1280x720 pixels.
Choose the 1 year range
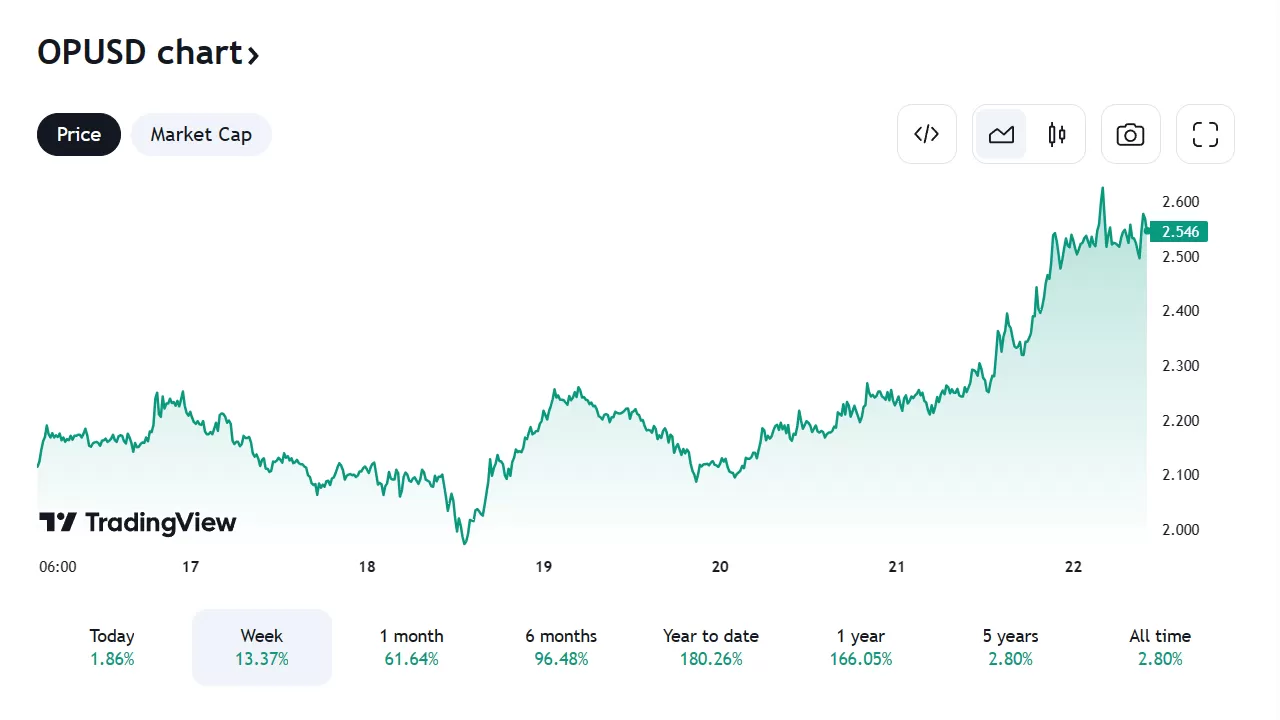coord(861,647)
